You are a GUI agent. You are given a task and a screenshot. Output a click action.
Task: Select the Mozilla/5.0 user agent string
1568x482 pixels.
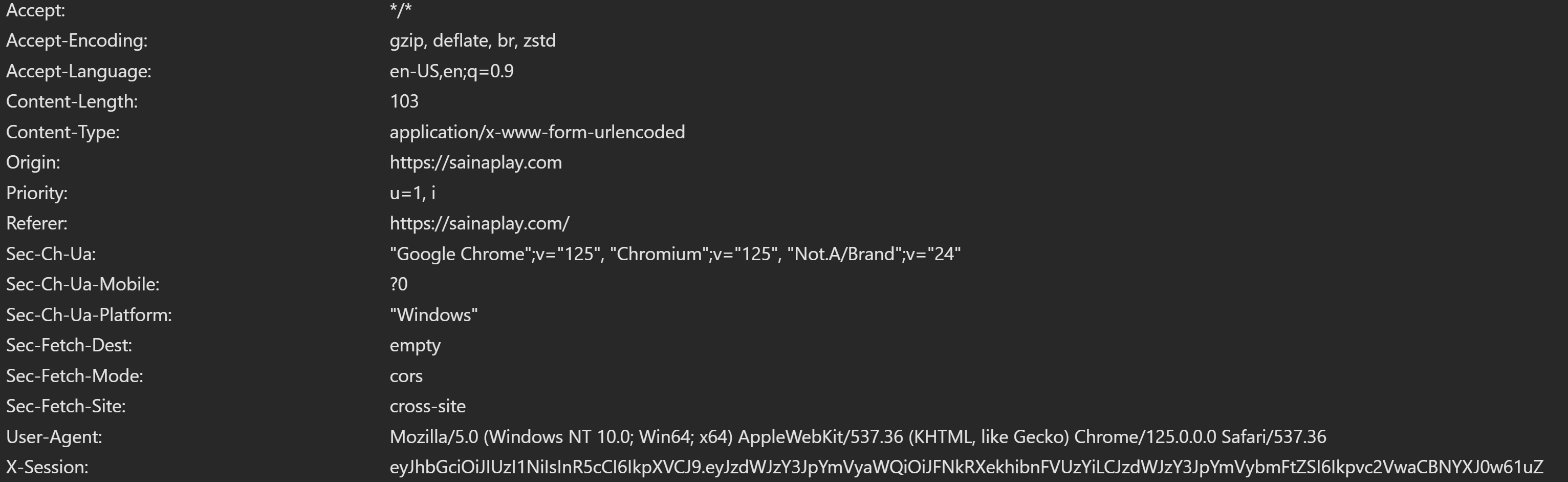pyautogui.click(x=858, y=437)
